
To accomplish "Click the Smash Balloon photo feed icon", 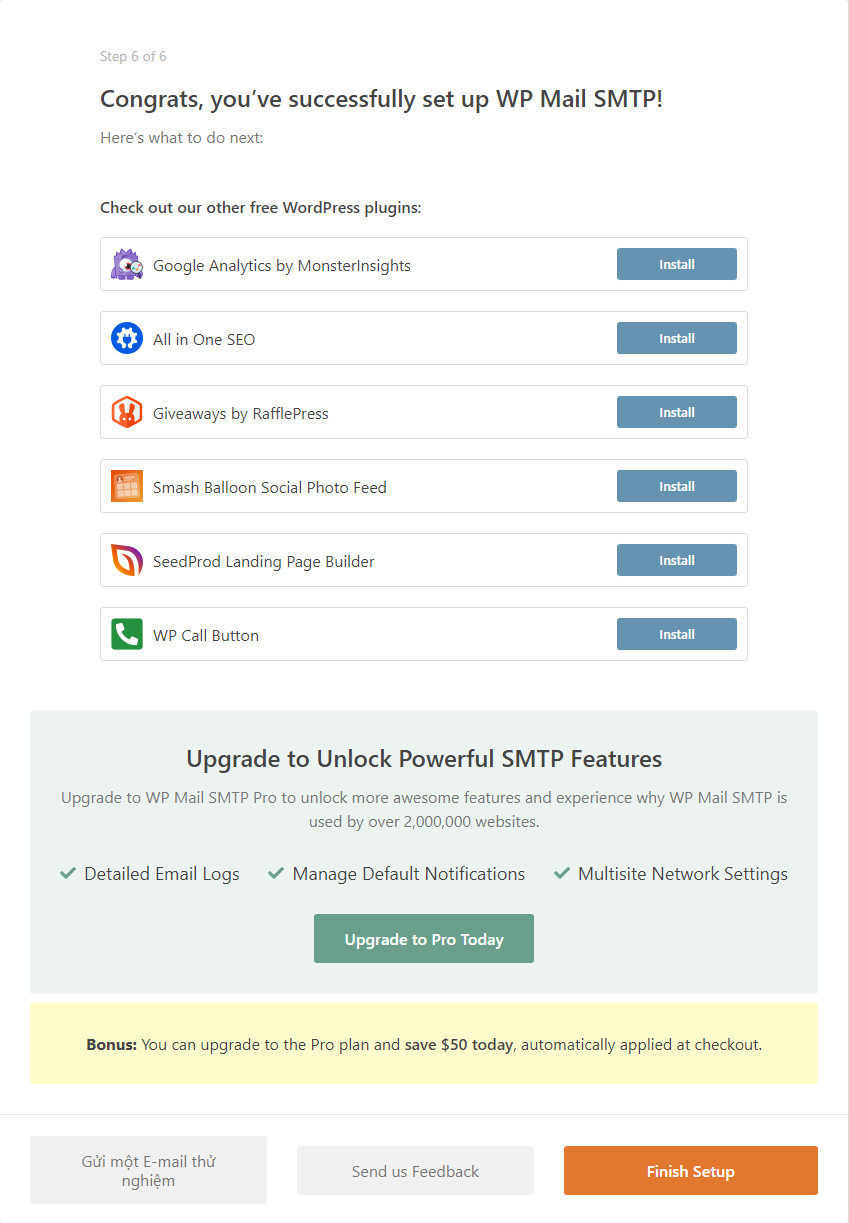I will pyautogui.click(x=127, y=487).
